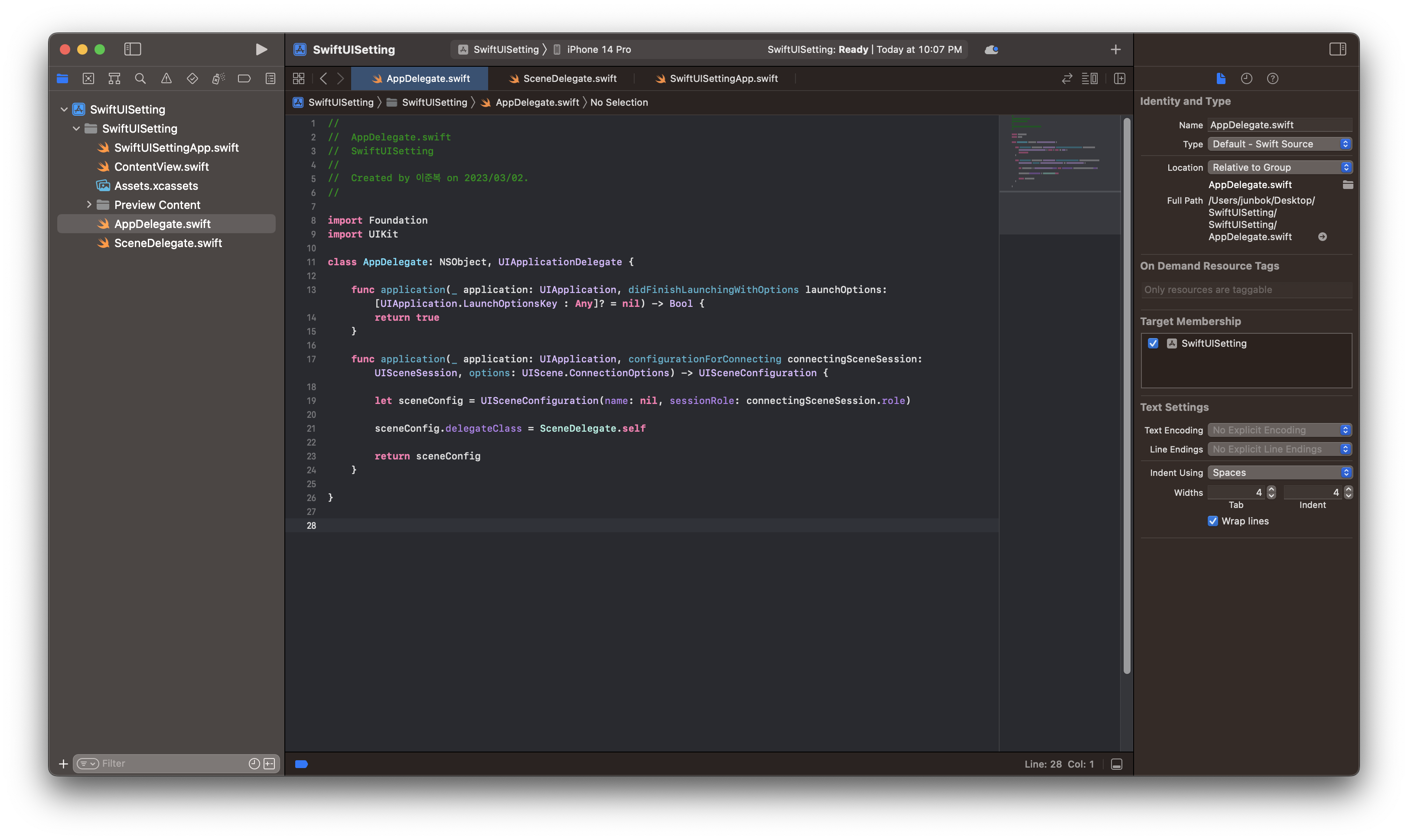
Task: Show the Quick Help inspector
Action: click(x=1272, y=79)
